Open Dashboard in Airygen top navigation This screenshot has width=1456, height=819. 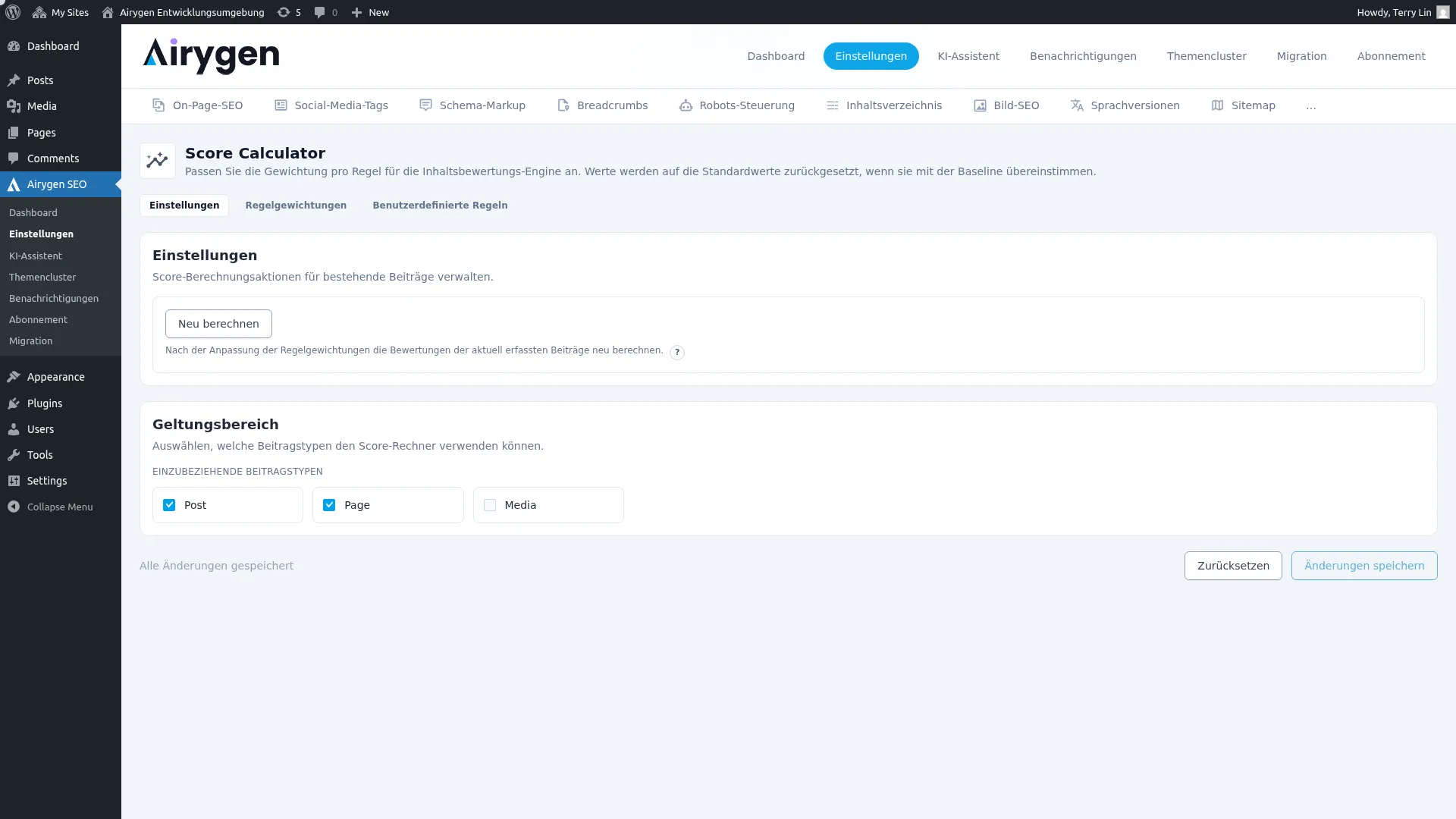[776, 56]
